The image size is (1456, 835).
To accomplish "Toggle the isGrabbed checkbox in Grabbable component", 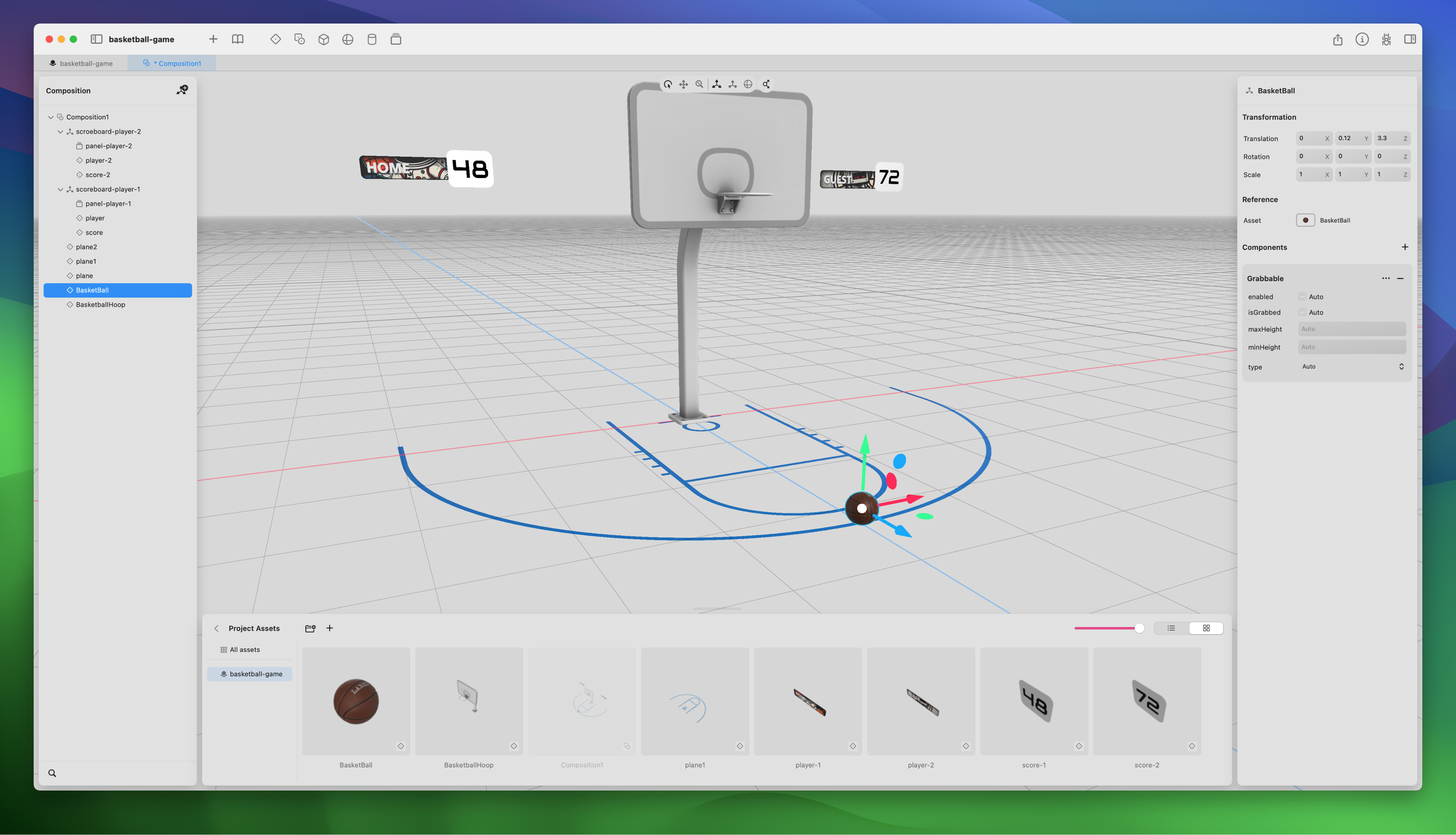I will coord(1302,312).
